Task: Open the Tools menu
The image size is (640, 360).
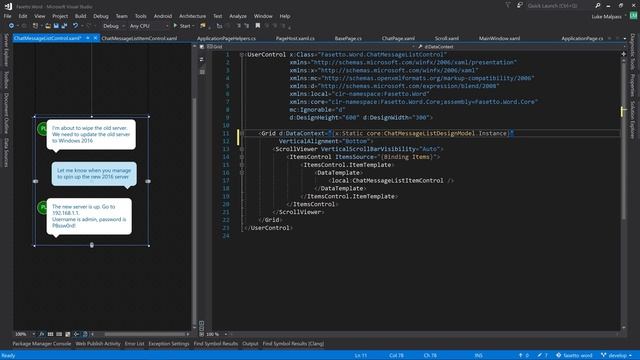Action: 140,16
